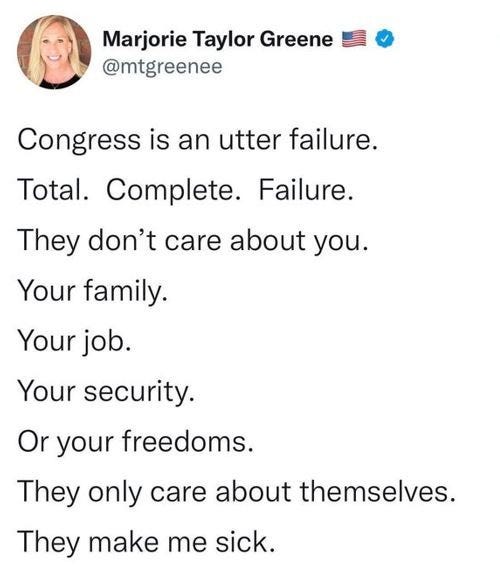Image resolution: width=500 pixels, height=585 pixels.
Task: Open the Marjorie Taylor Greene display name
Action: [x=218, y=39]
